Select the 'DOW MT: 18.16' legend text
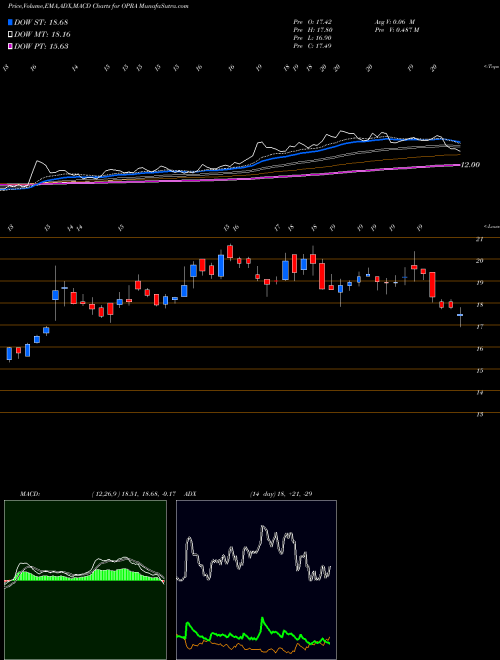The height and width of the screenshot is (660, 500). [42, 35]
